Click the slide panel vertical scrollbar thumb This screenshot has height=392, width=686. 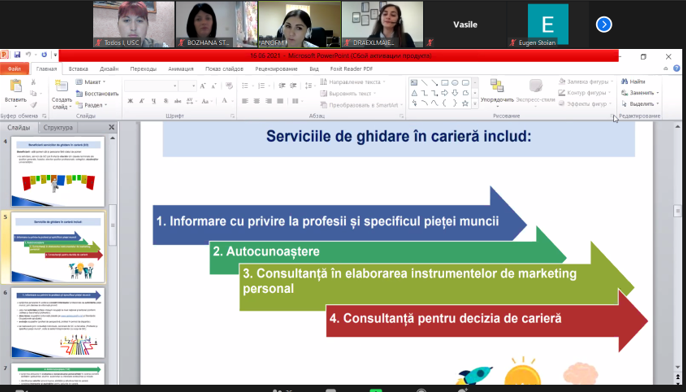coord(112,224)
